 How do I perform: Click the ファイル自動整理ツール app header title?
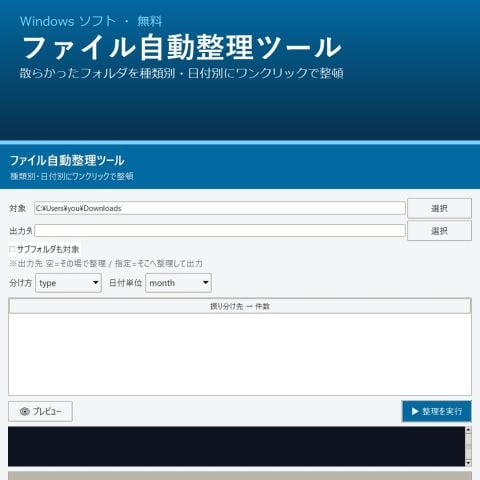pos(67,161)
